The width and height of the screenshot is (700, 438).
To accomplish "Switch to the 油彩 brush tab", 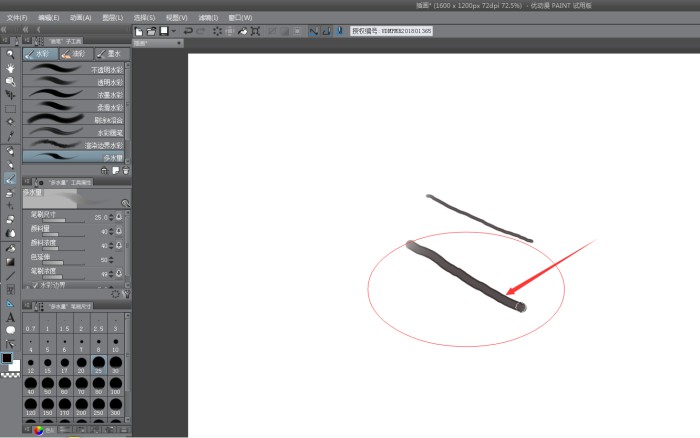I will point(72,54).
